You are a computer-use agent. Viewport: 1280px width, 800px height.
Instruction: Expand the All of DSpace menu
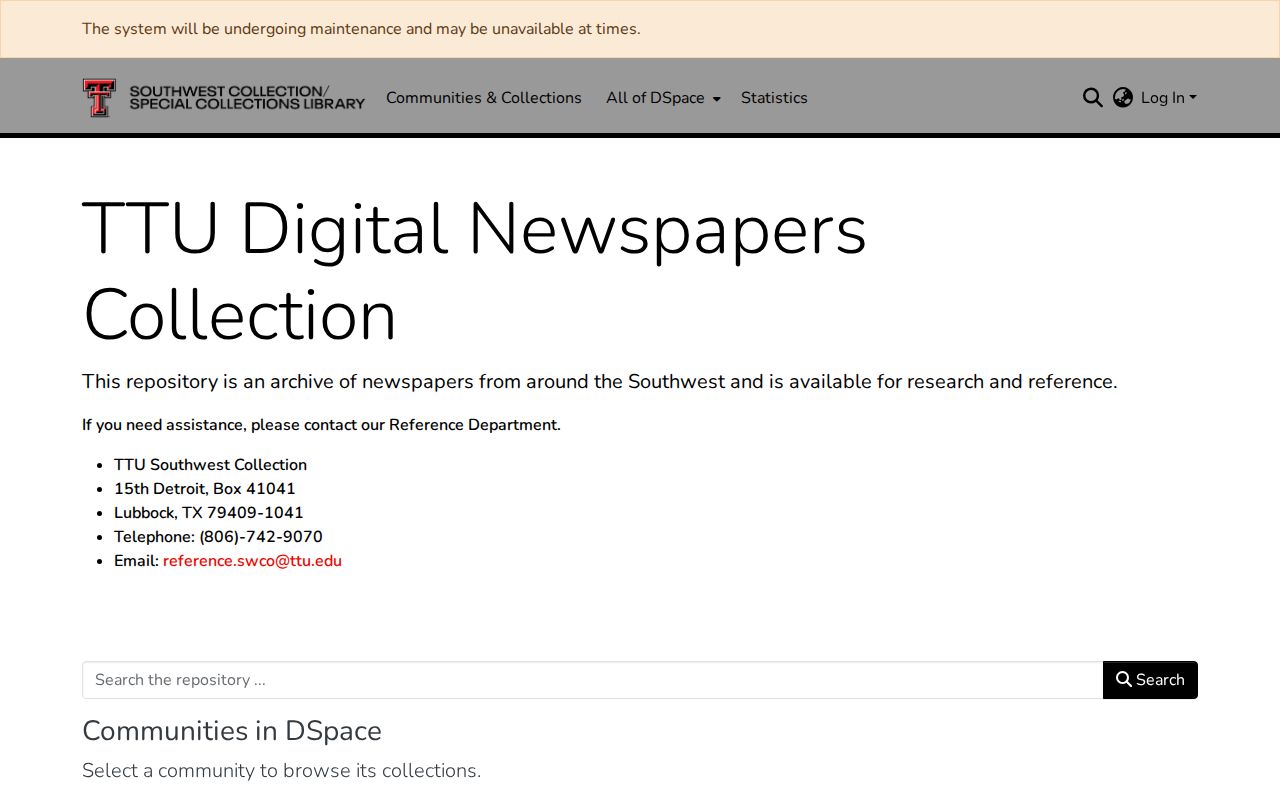click(663, 98)
